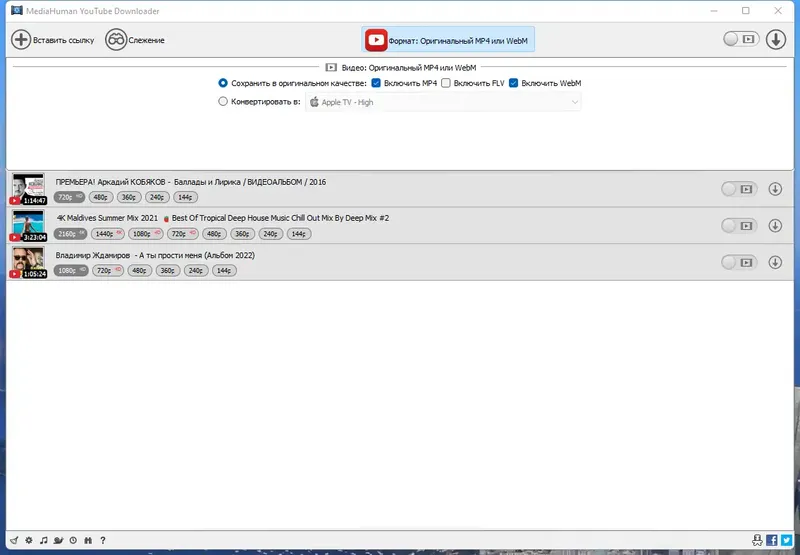Choose 144p quality for Аркадий КОБЯКОВ video

point(185,197)
